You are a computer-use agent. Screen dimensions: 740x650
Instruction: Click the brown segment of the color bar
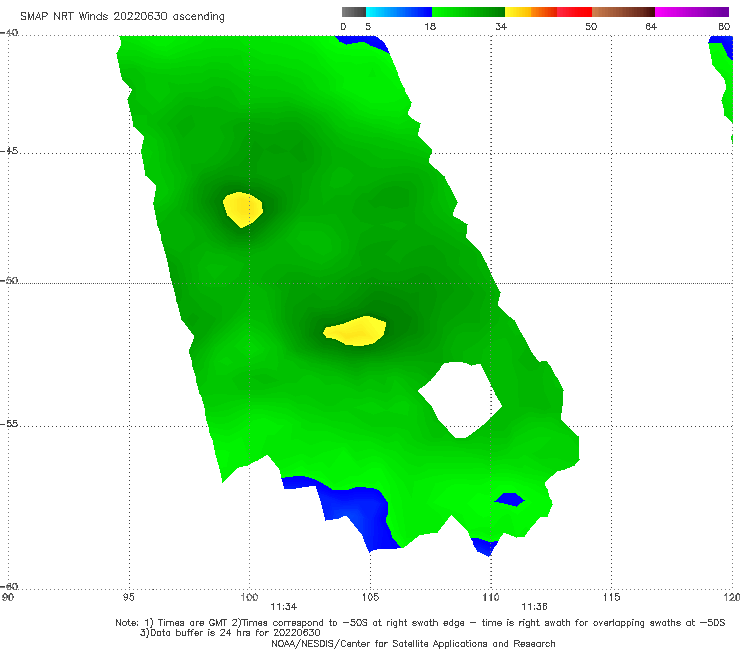click(623, 12)
